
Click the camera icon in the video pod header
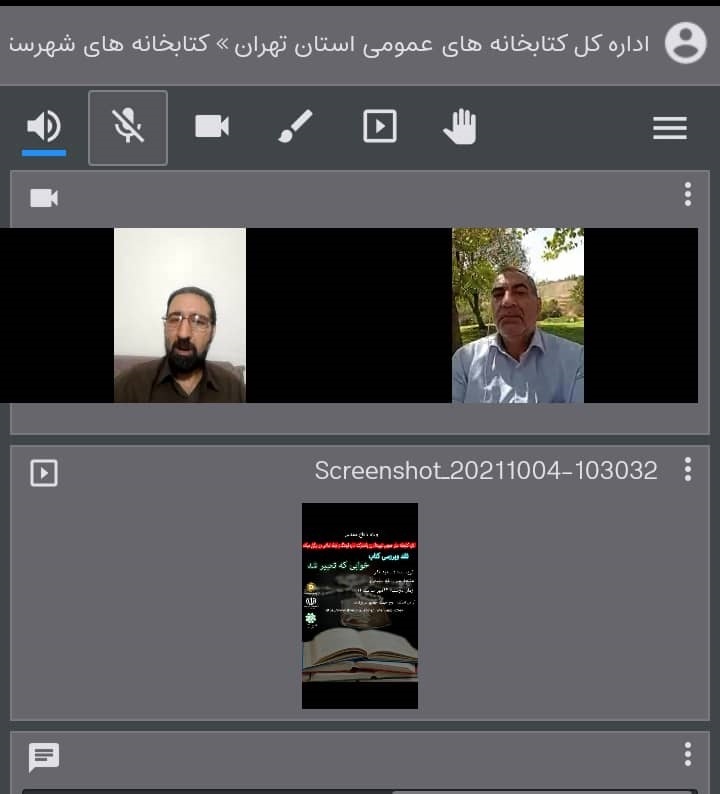(44, 198)
